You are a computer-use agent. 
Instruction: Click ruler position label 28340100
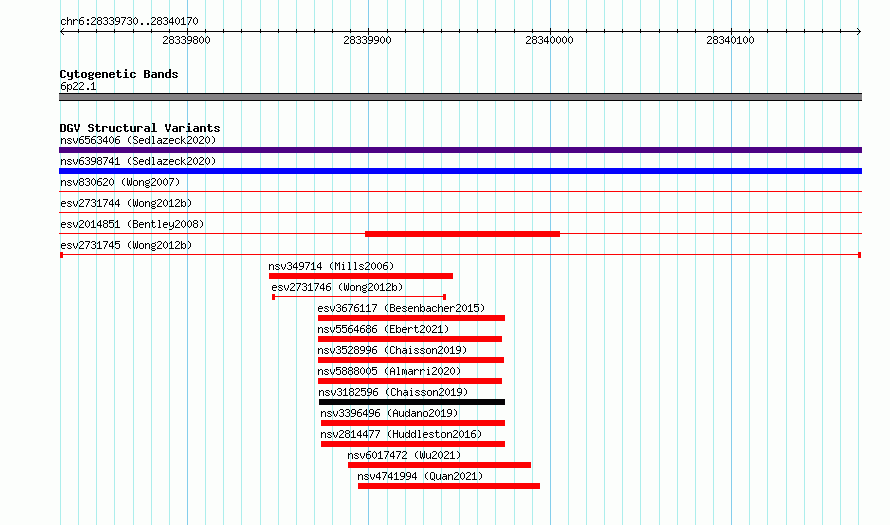click(730, 40)
